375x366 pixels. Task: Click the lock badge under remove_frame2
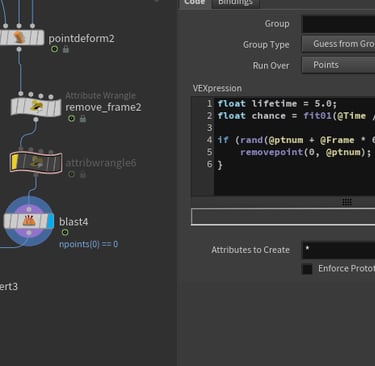pos(83,118)
